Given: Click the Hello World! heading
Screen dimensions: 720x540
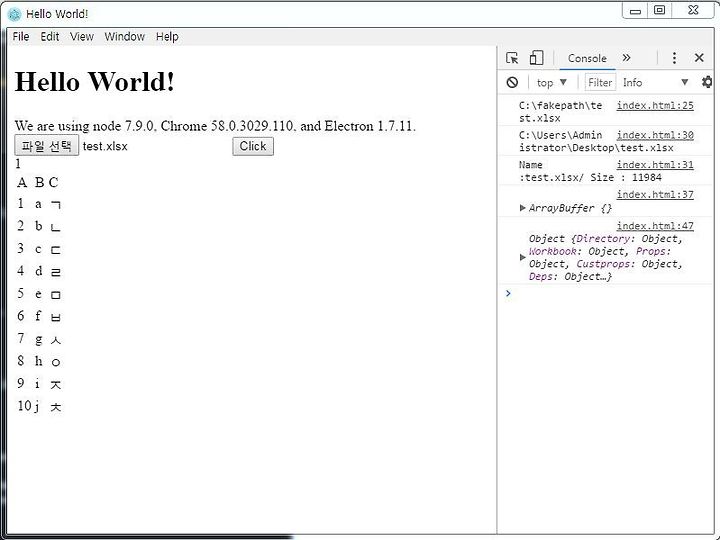Looking at the screenshot, I should click(x=95, y=82).
